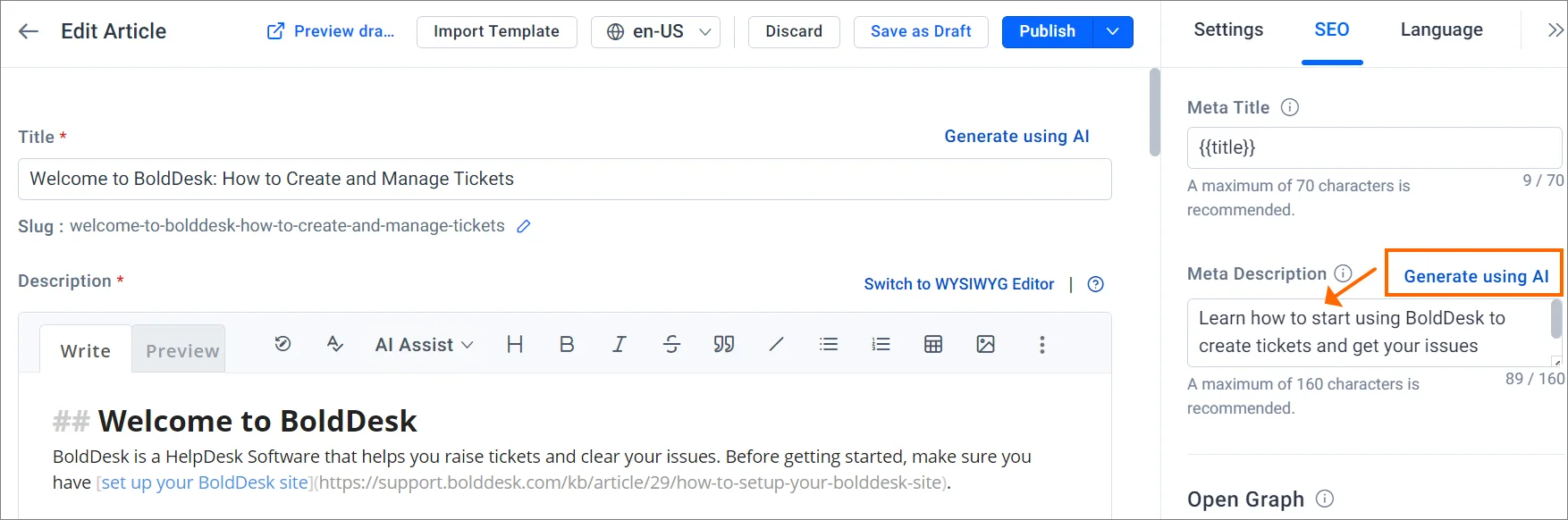Click 'set up your BoldDesk site' link text
Viewport: 1568px width, 520px height.
[205, 482]
